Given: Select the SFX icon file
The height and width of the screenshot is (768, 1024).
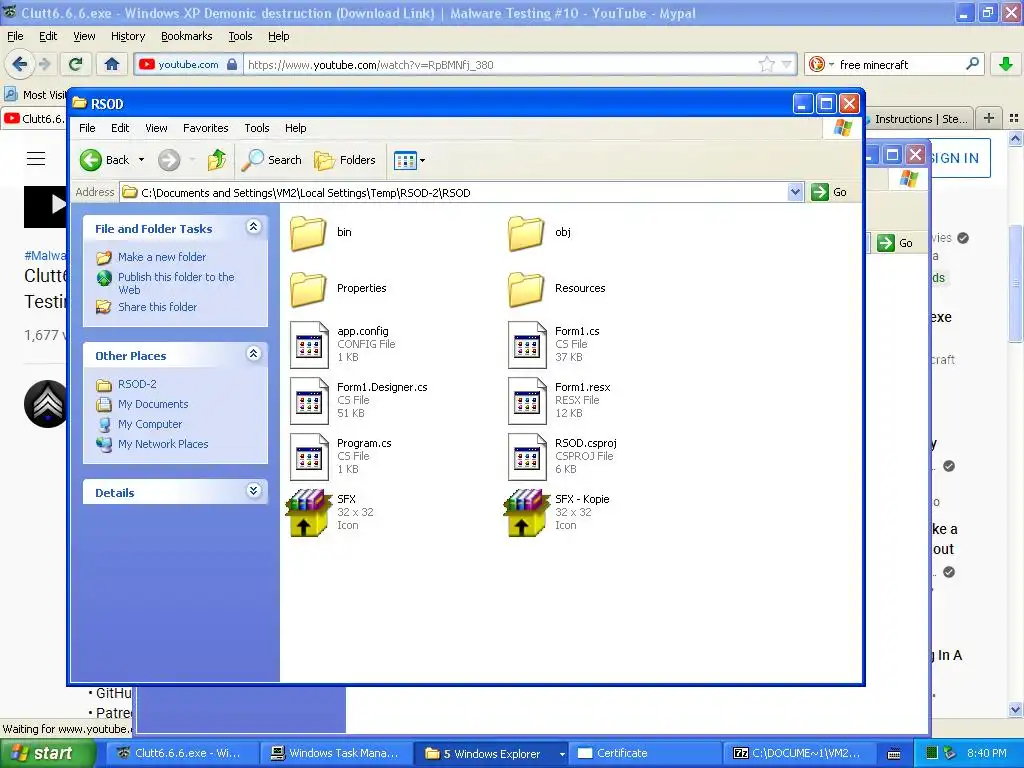Looking at the screenshot, I should click(308, 513).
